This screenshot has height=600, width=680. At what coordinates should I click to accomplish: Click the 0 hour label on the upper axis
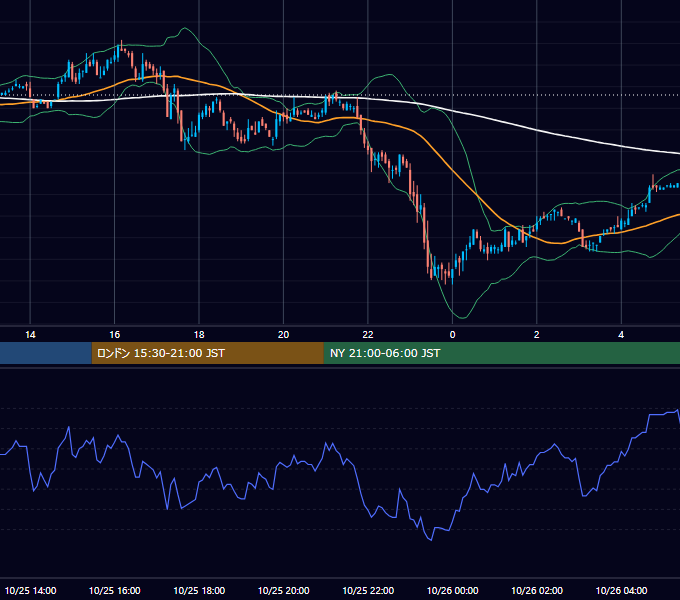coord(452,335)
